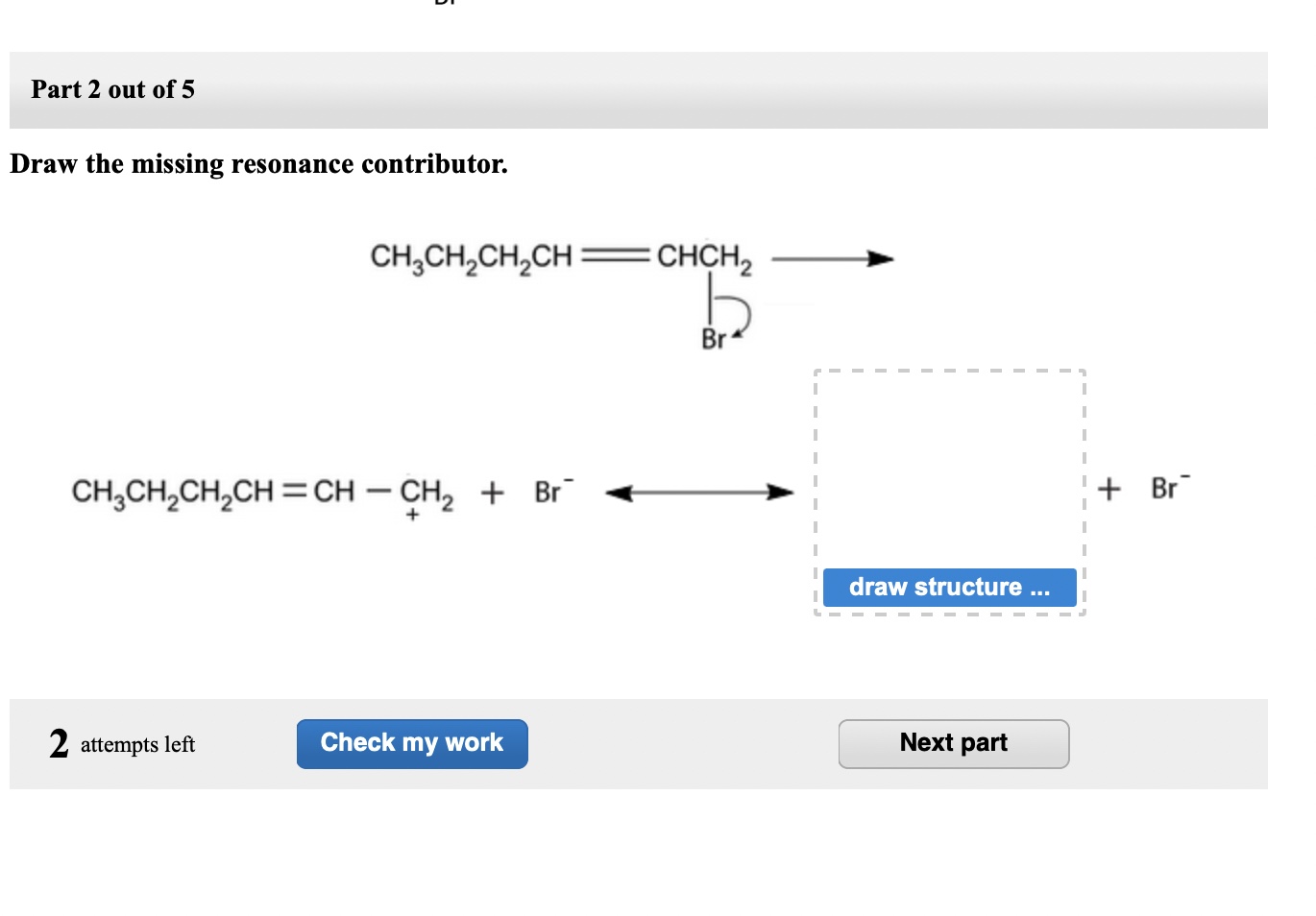1316x916 pixels.
Task: Click the Br⁻ anion beside the drawing box
Action: tap(1165, 488)
